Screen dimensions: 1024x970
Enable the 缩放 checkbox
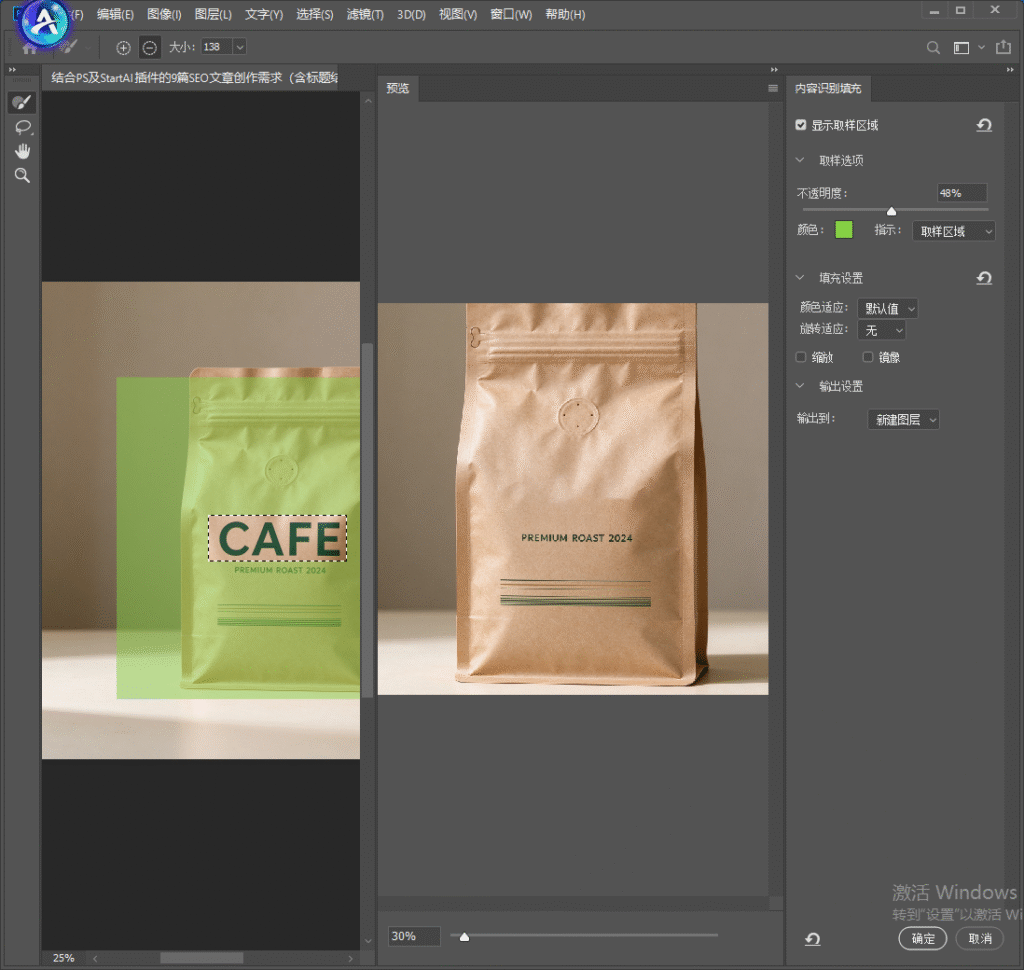[801, 357]
